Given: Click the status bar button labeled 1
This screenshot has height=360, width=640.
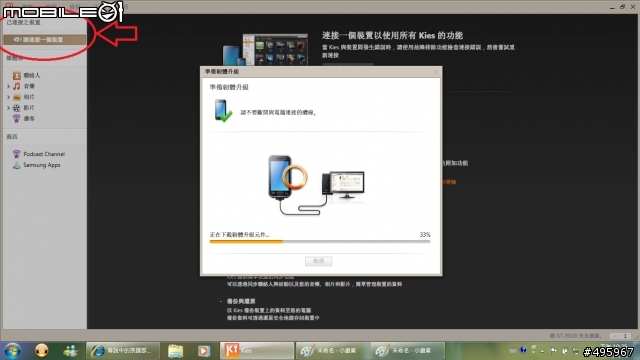Looking at the screenshot, I should 620,336.
